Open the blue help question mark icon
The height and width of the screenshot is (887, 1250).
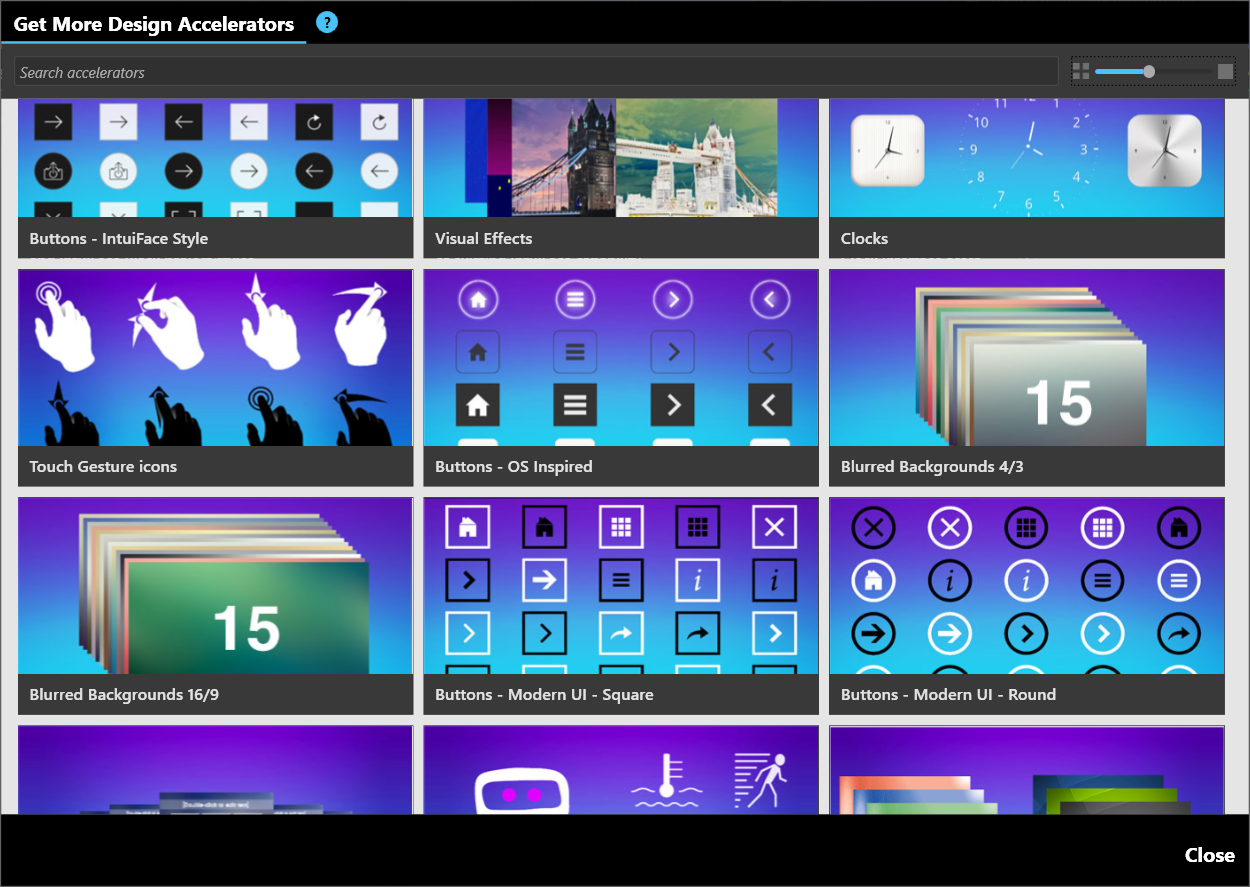327,23
